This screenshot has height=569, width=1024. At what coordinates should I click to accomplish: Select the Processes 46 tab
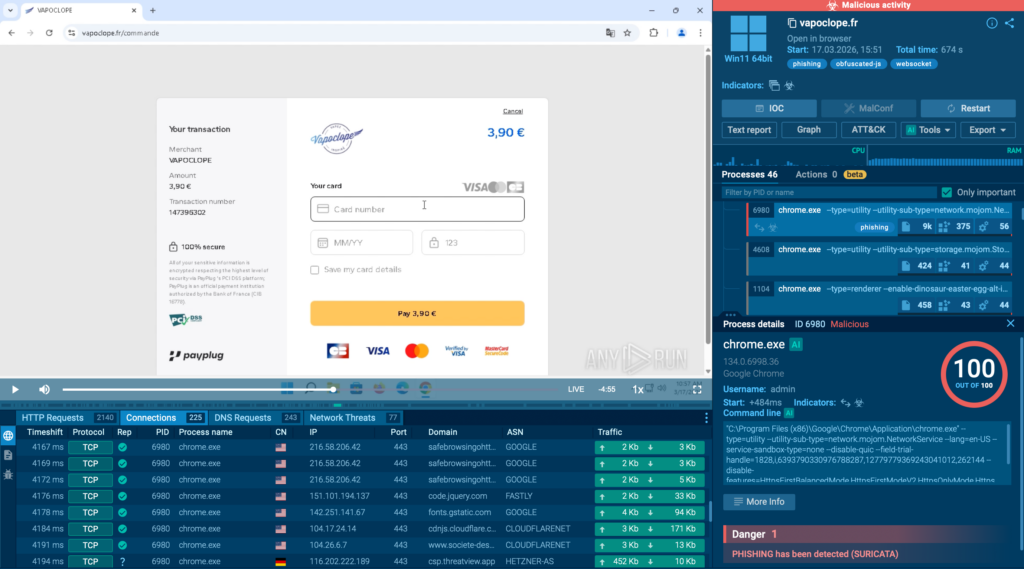(749, 174)
